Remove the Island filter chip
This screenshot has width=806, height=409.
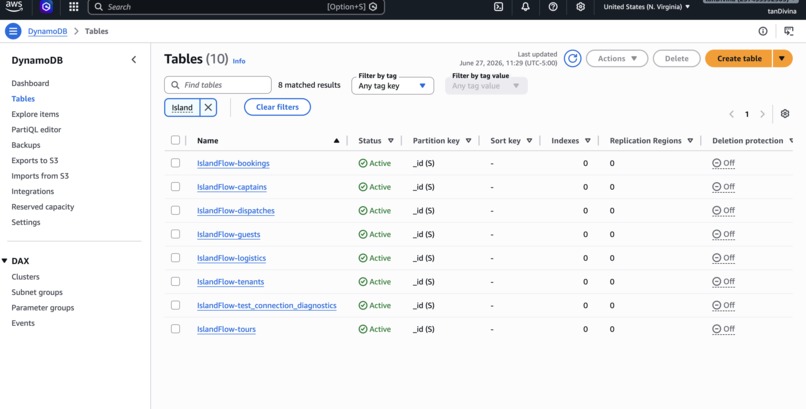tap(208, 107)
